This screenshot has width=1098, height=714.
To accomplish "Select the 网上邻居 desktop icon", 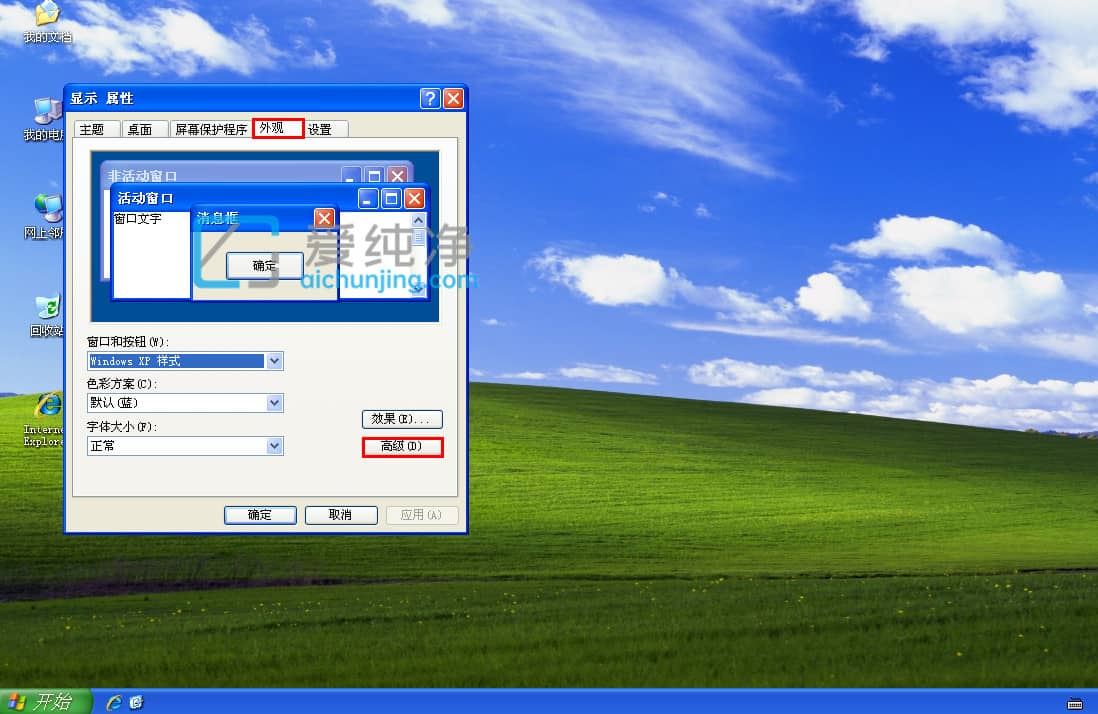I will [45, 217].
